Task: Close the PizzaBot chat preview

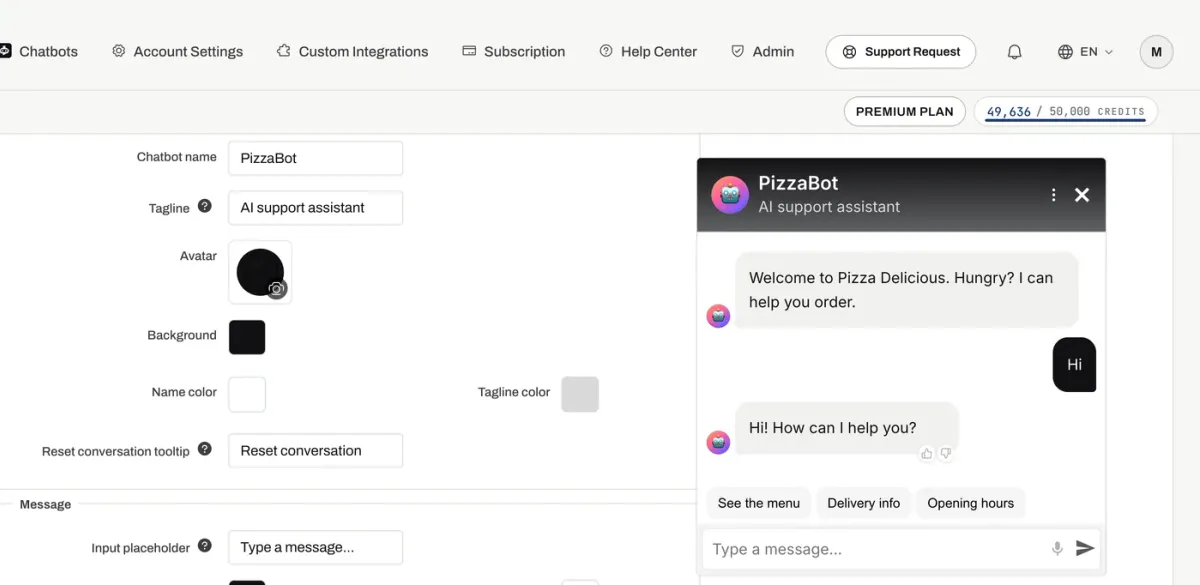Action: 1082,195
